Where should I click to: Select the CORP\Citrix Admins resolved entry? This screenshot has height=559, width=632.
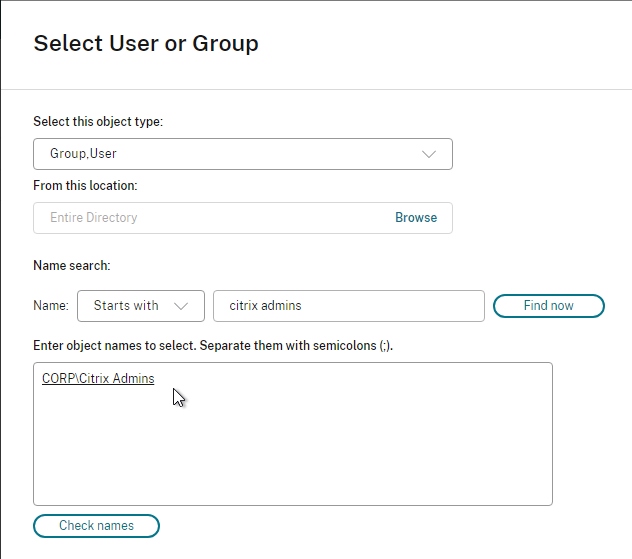pos(98,378)
